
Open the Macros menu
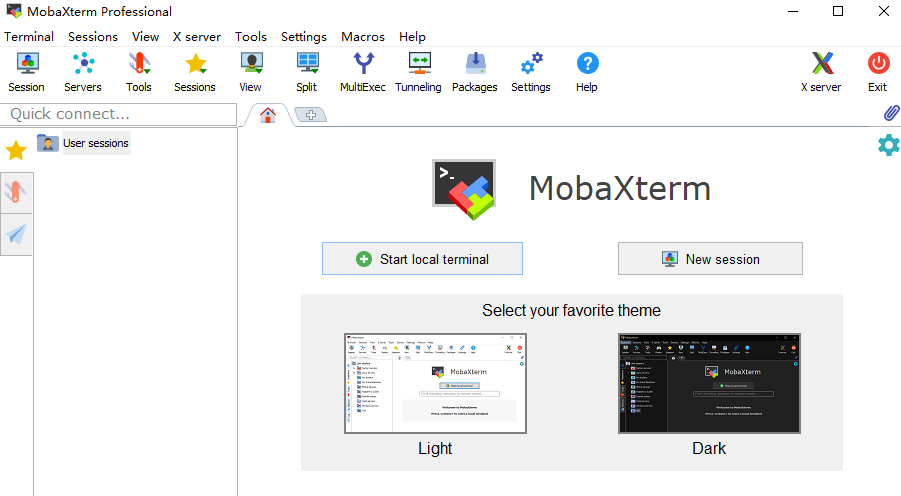[363, 37]
